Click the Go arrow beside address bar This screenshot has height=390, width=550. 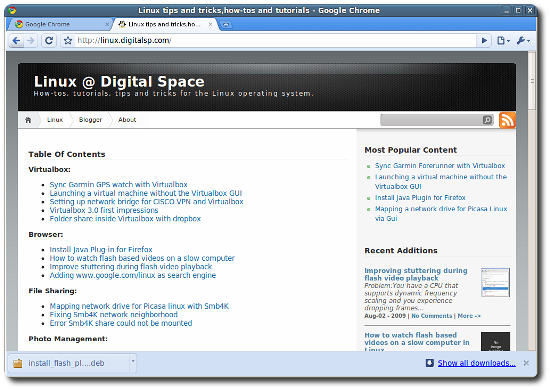484,41
